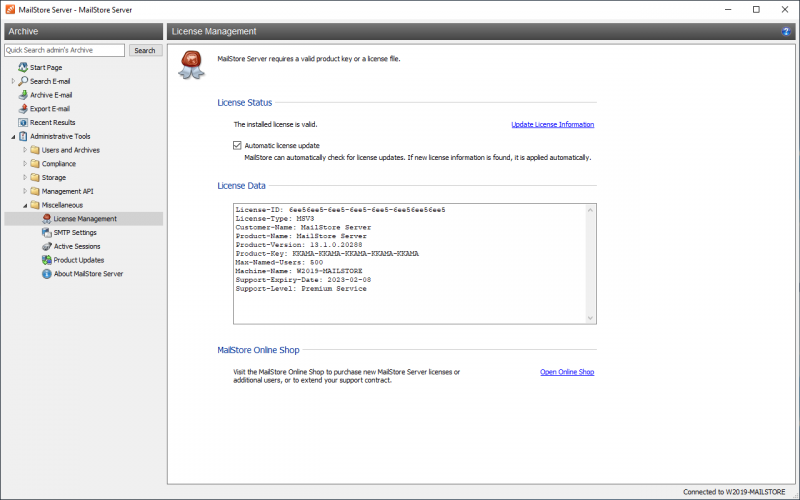Click the Archive E-mail icon
The width and height of the screenshot is (800, 500).
click(x=22, y=95)
